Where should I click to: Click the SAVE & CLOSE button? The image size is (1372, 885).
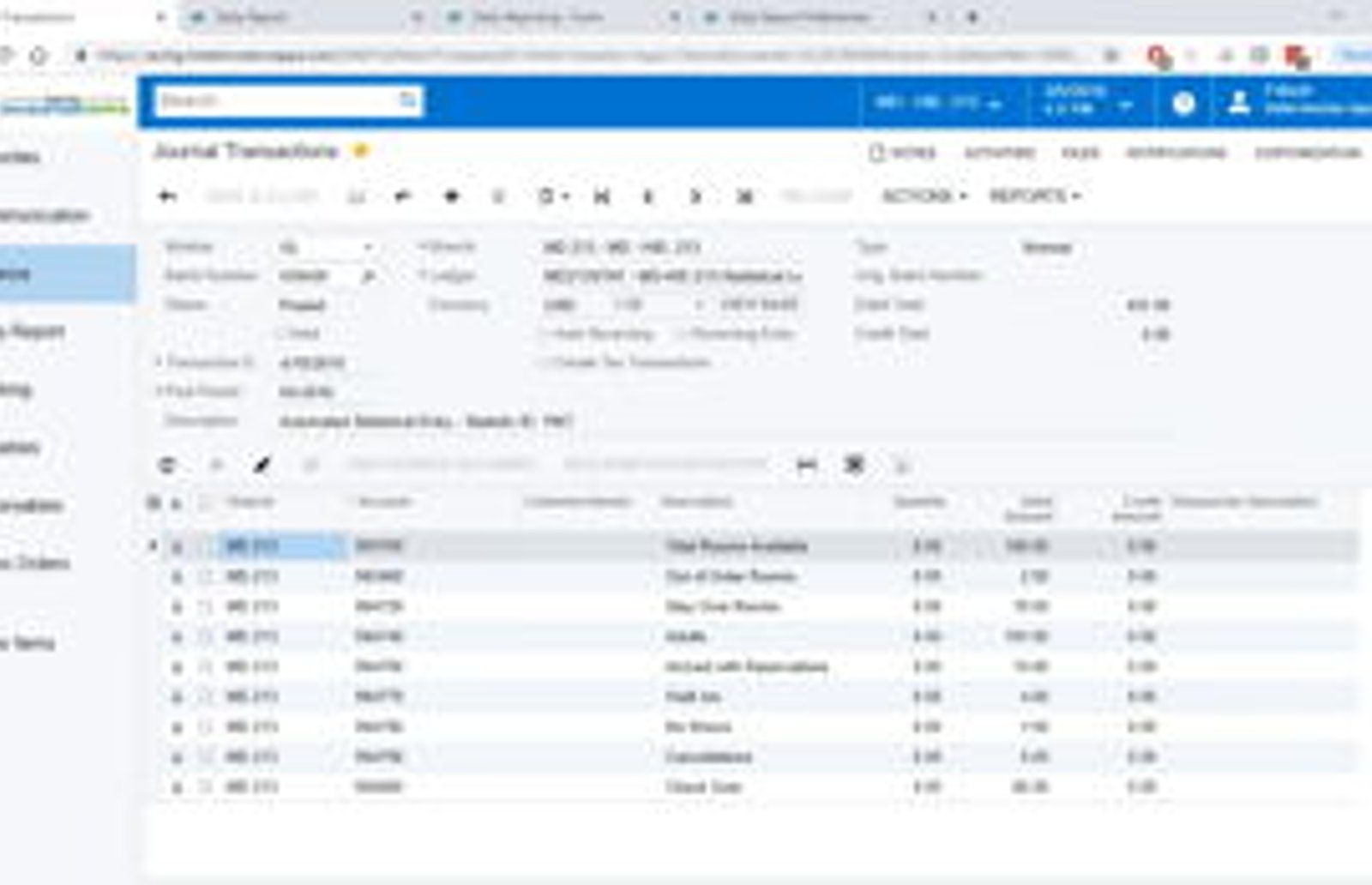262,196
